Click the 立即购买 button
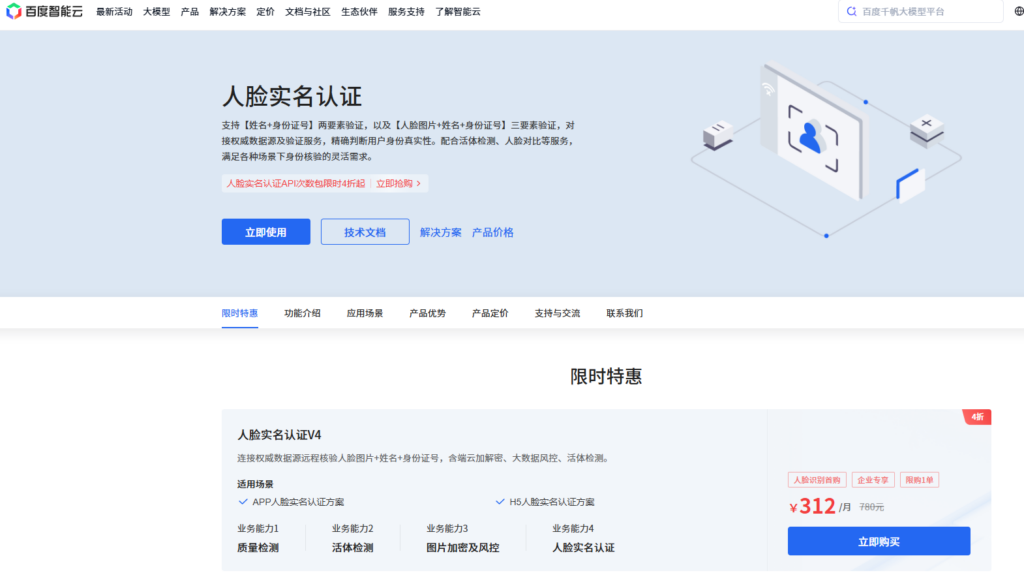The height and width of the screenshot is (573, 1024). coord(879,541)
